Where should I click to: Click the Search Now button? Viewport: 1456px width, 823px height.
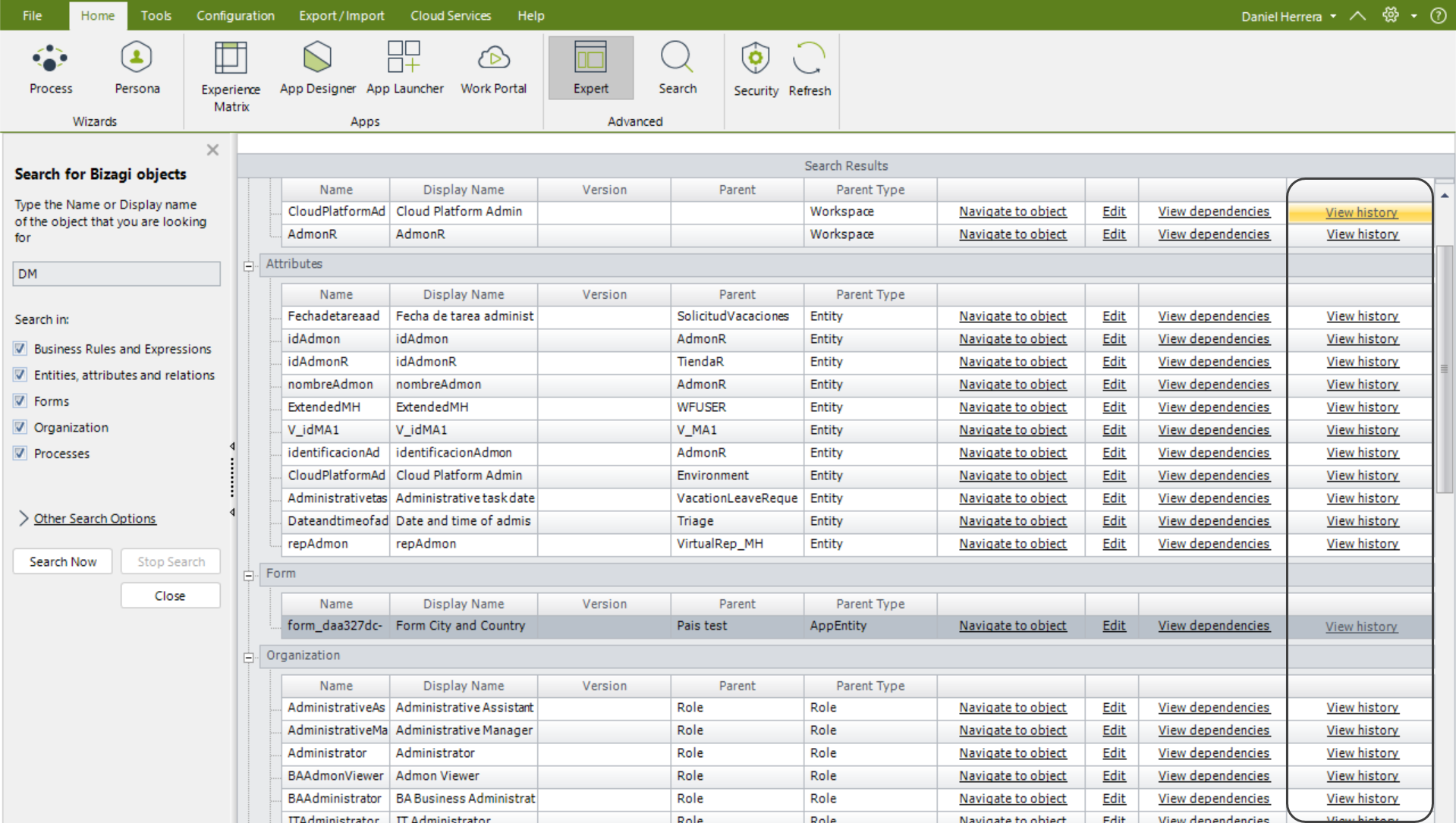pos(63,561)
